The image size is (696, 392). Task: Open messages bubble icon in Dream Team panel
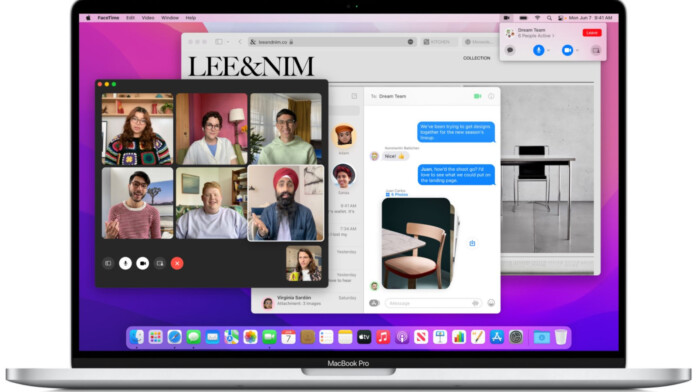click(510, 50)
